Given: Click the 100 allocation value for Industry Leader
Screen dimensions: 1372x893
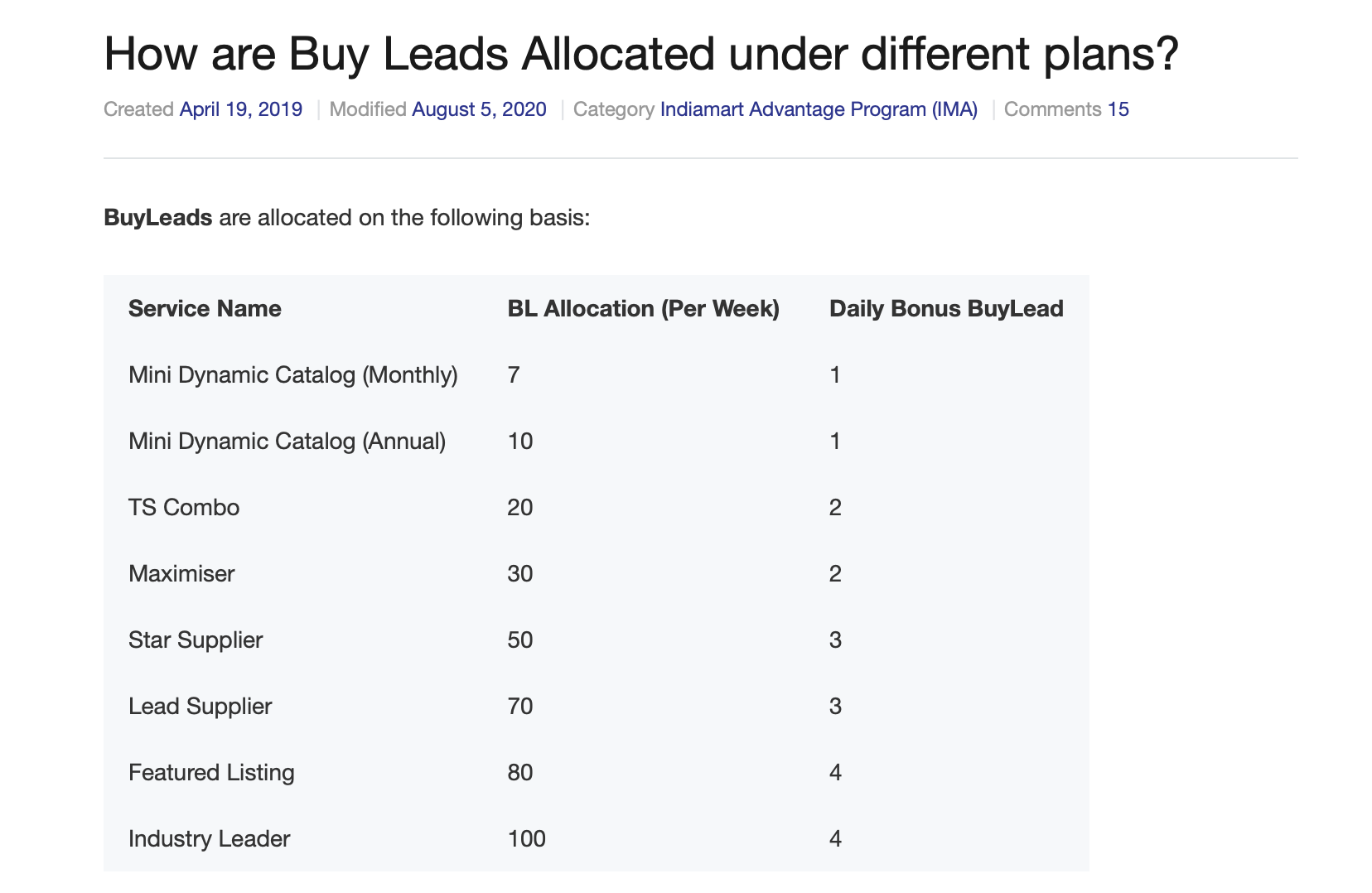Looking at the screenshot, I should pyautogui.click(x=526, y=838).
